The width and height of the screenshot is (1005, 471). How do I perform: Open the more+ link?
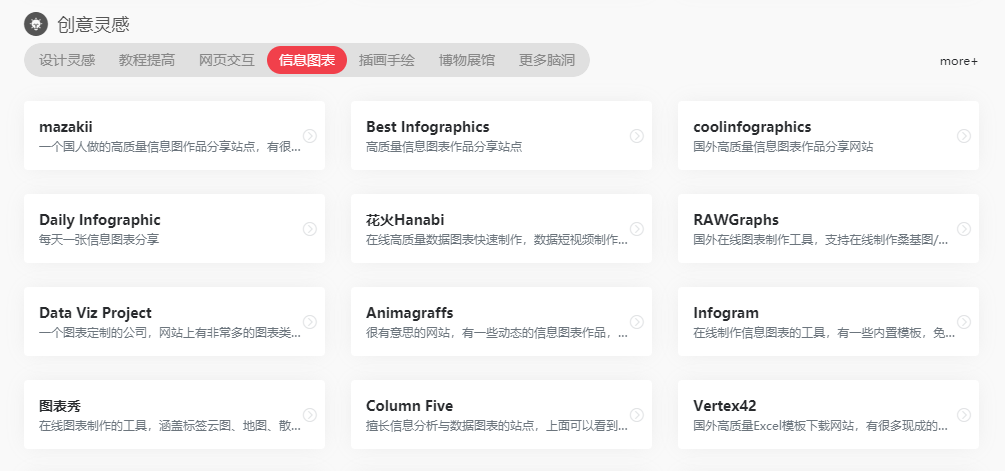(x=959, y=62)
